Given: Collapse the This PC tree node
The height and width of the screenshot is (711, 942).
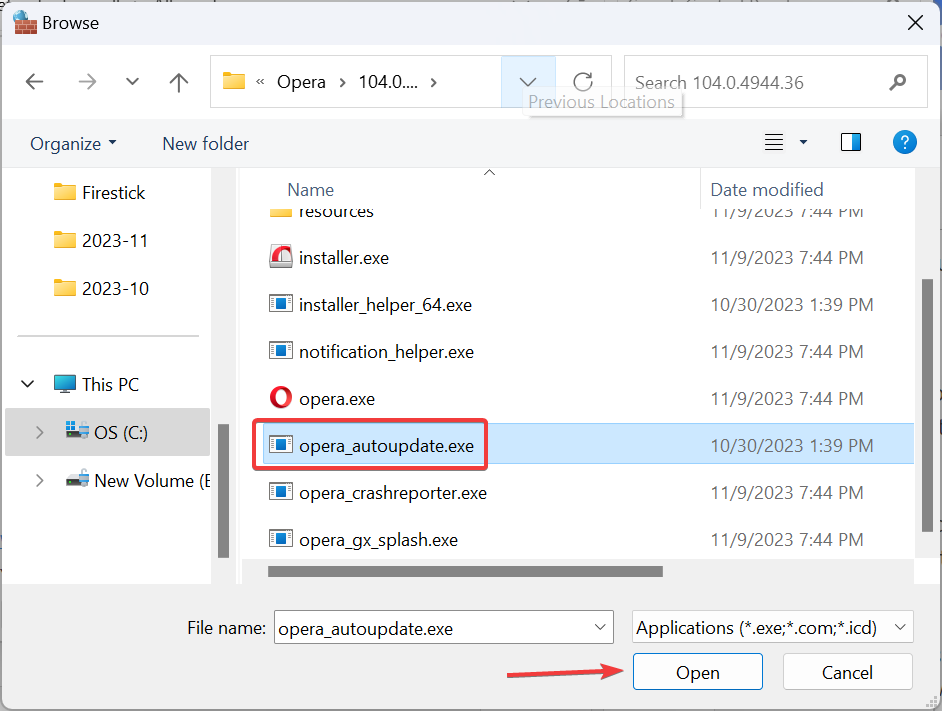Looking at the screenshot, I should pyautogui.click(x=28, y=384).
